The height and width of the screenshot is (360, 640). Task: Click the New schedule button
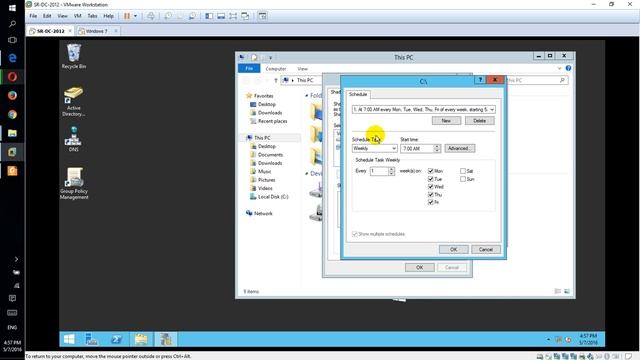coord(446,120)
